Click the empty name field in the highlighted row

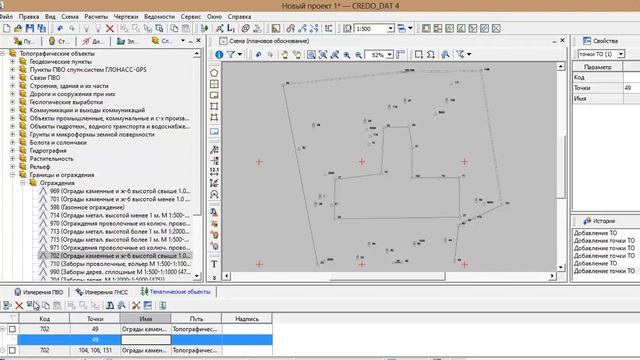pos(146,340)
